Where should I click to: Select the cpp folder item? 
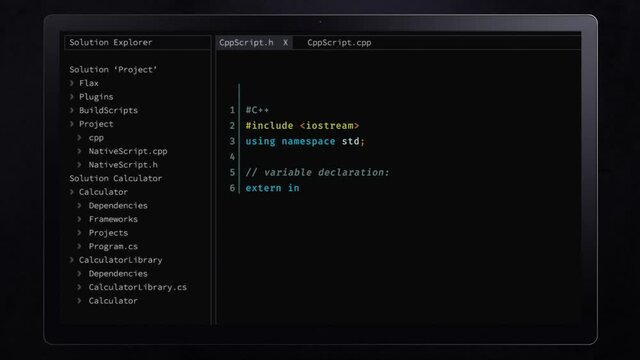[96, 138]
